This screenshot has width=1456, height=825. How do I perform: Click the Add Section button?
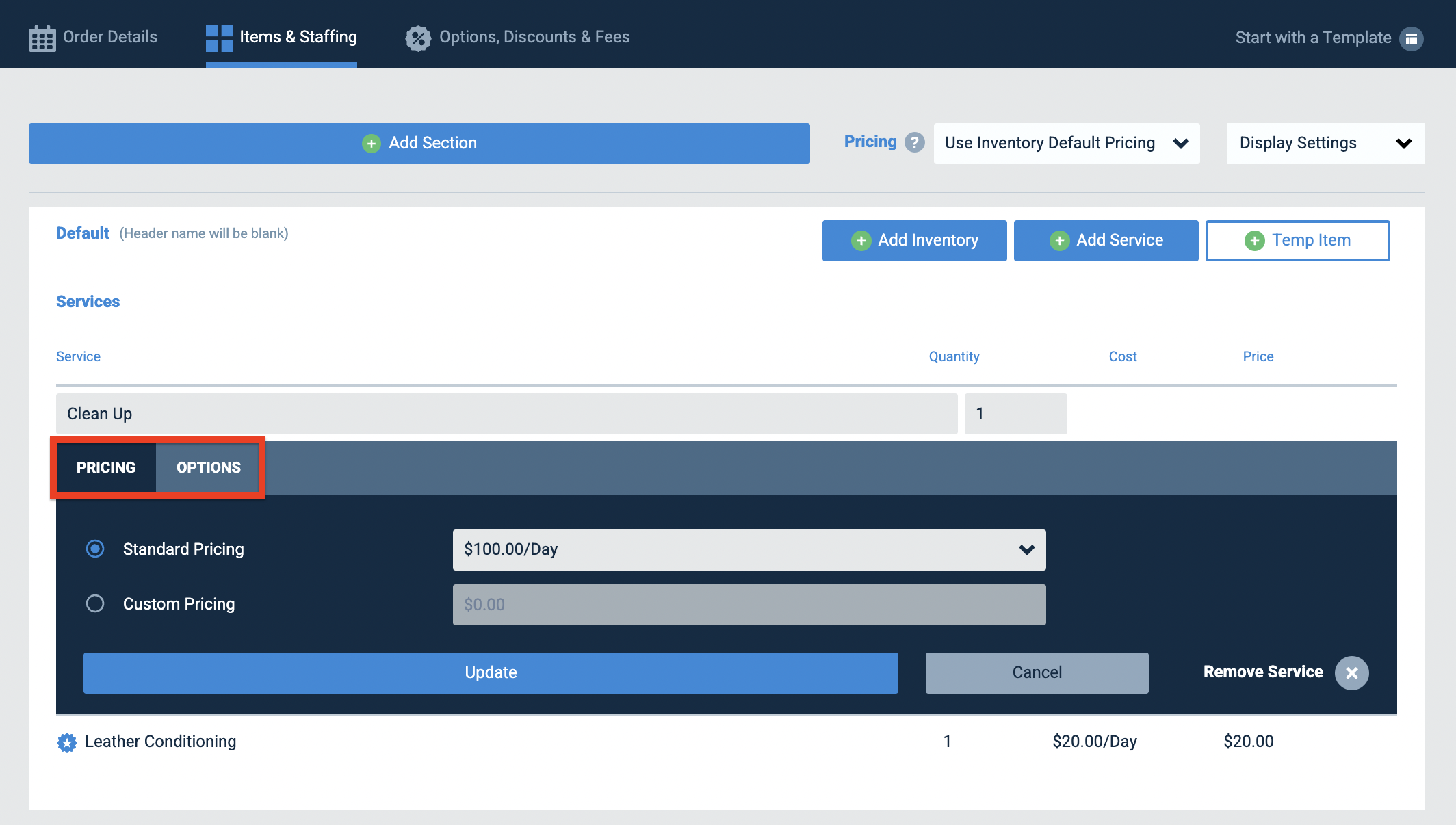pyautogui.click(x=419, y=144)
